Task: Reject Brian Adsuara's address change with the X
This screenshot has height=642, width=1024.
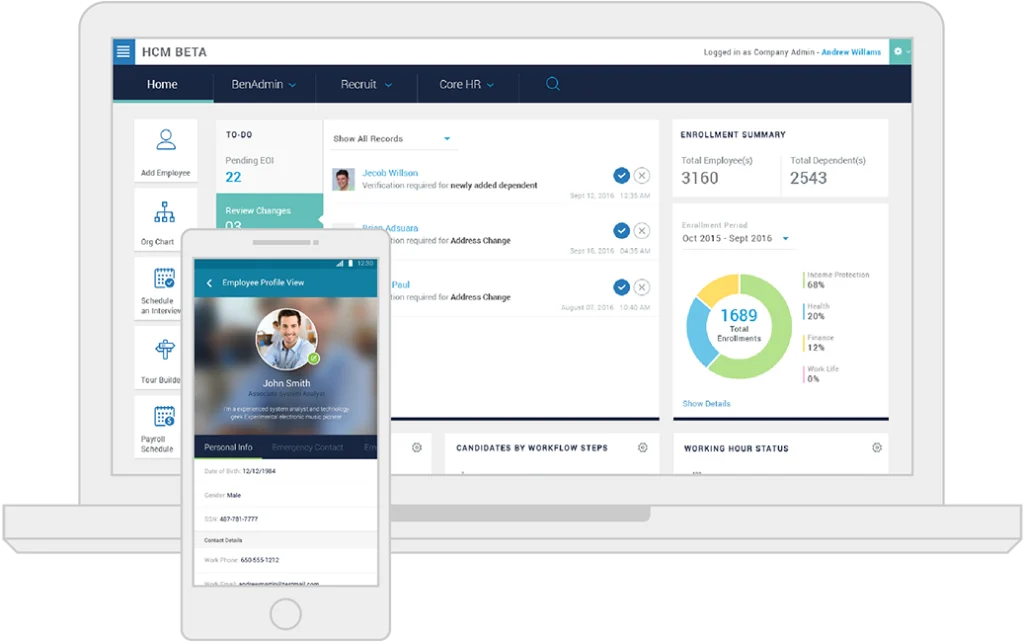Action: 642,231
